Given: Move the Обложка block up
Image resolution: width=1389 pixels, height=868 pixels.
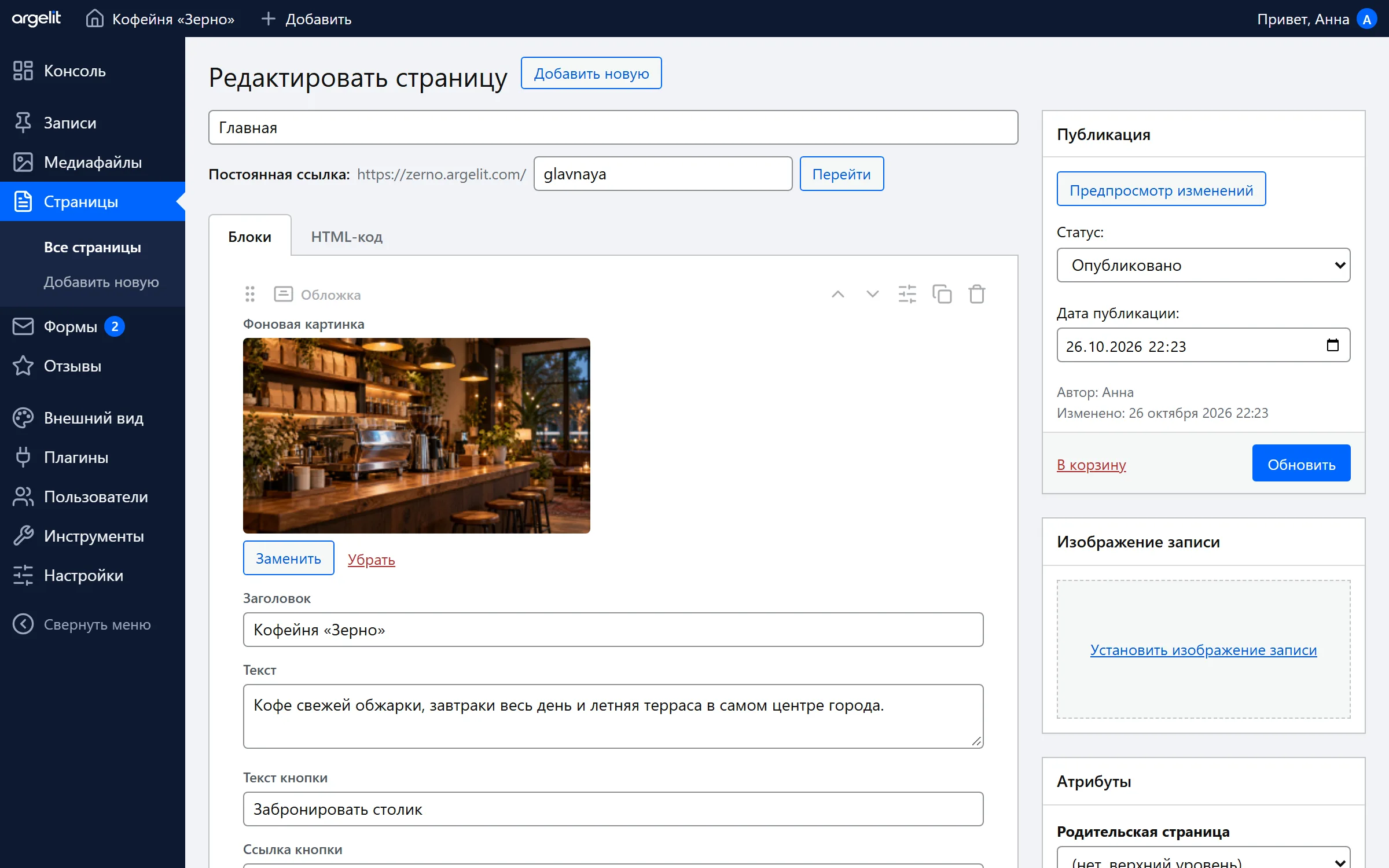Looking at the screenshot, I should [838, 294].
